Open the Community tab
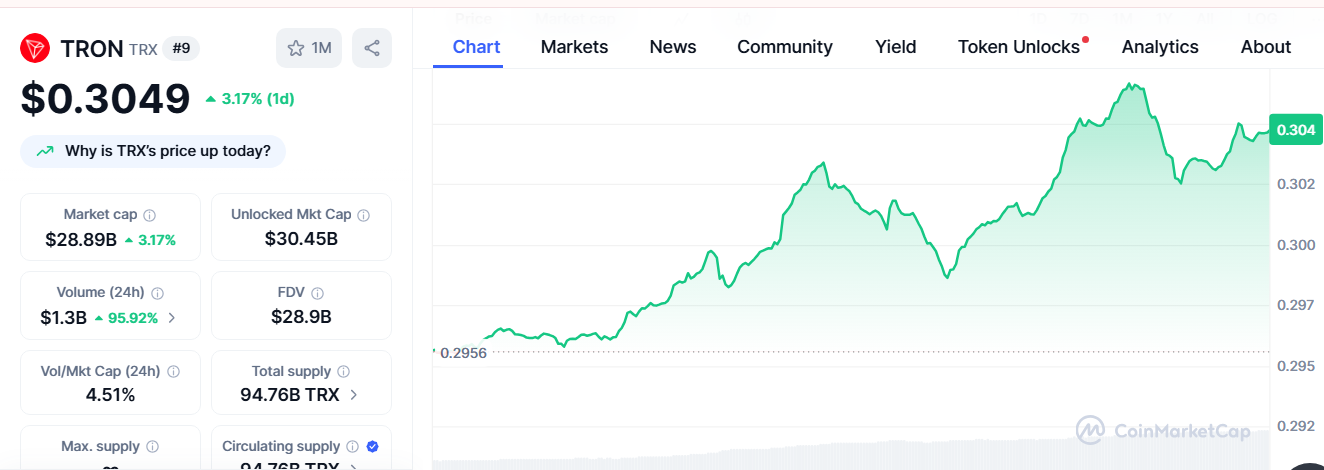The width and height of the screenshot is (1324, 470). (785, 47)
